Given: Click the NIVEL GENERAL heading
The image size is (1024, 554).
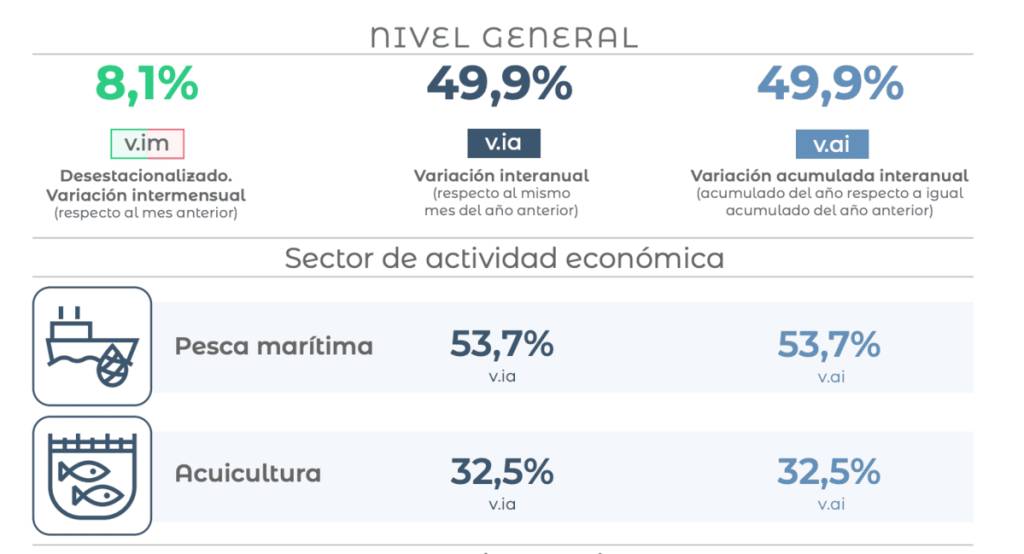Looking at the screenshot, I should click(503, 38).
